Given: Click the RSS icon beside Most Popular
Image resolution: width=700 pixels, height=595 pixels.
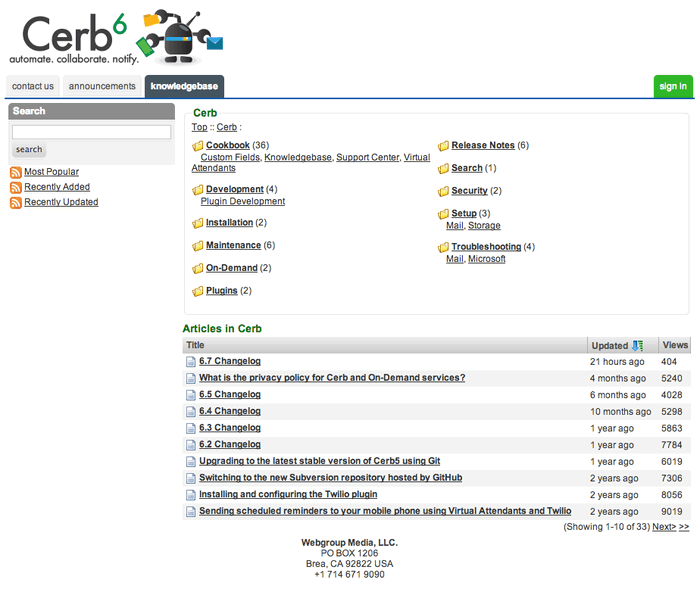Looking at the screenshot, I should click(16, 172).
